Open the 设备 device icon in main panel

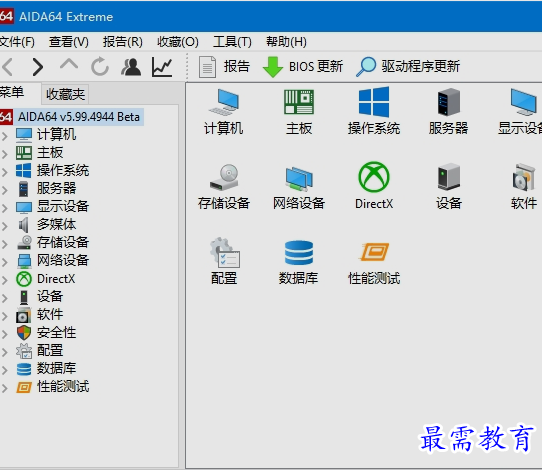pos(448,187)
